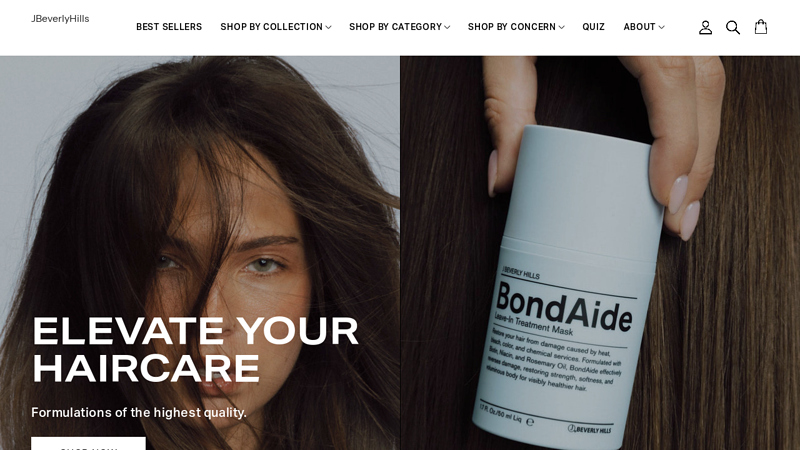Viewport: 800px width, 450px height.
Task: Select the About navigation item
Action: point(639,27)
